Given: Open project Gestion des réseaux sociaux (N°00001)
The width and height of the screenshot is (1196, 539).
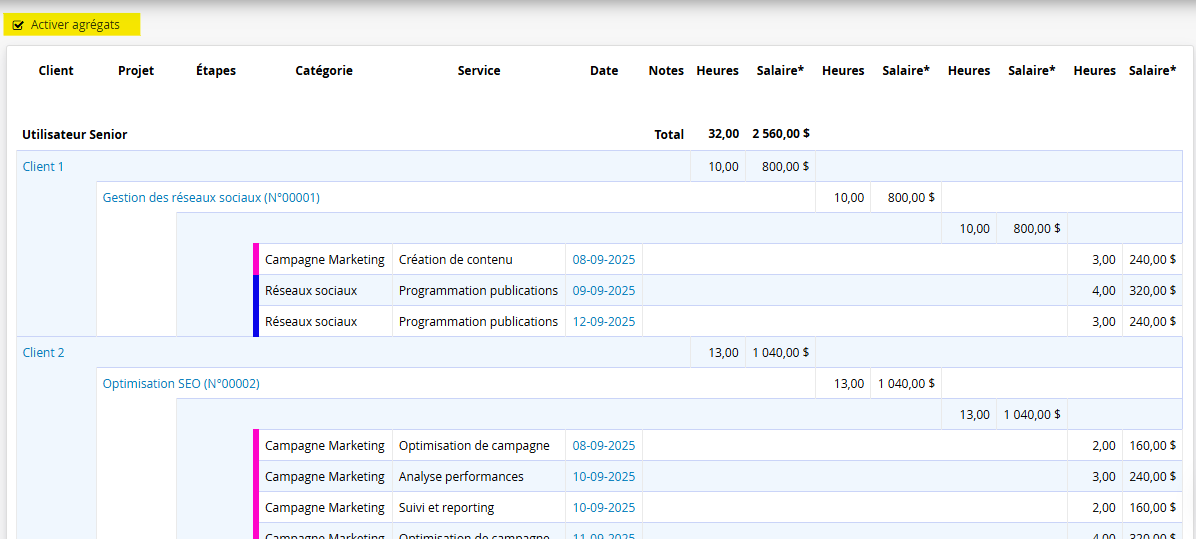Looking at the screenshot, I should point(211,198).
